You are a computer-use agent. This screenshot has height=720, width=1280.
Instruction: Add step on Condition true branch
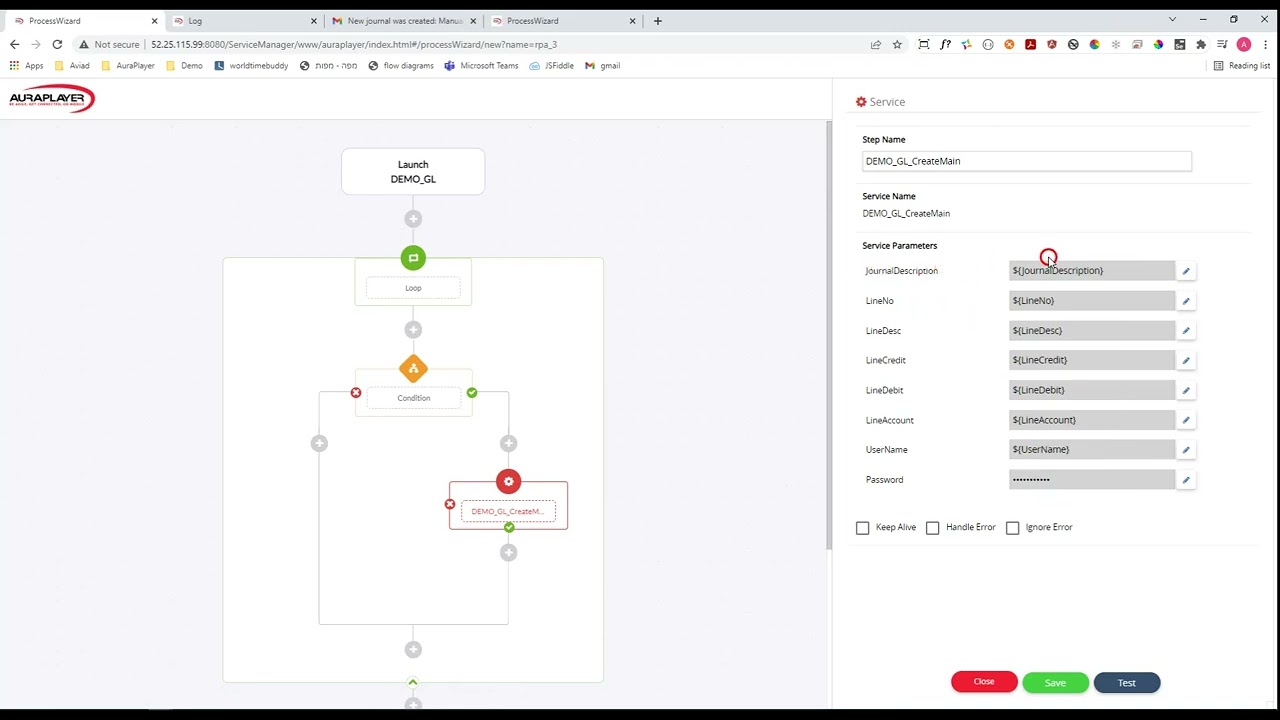coord(508,443)
